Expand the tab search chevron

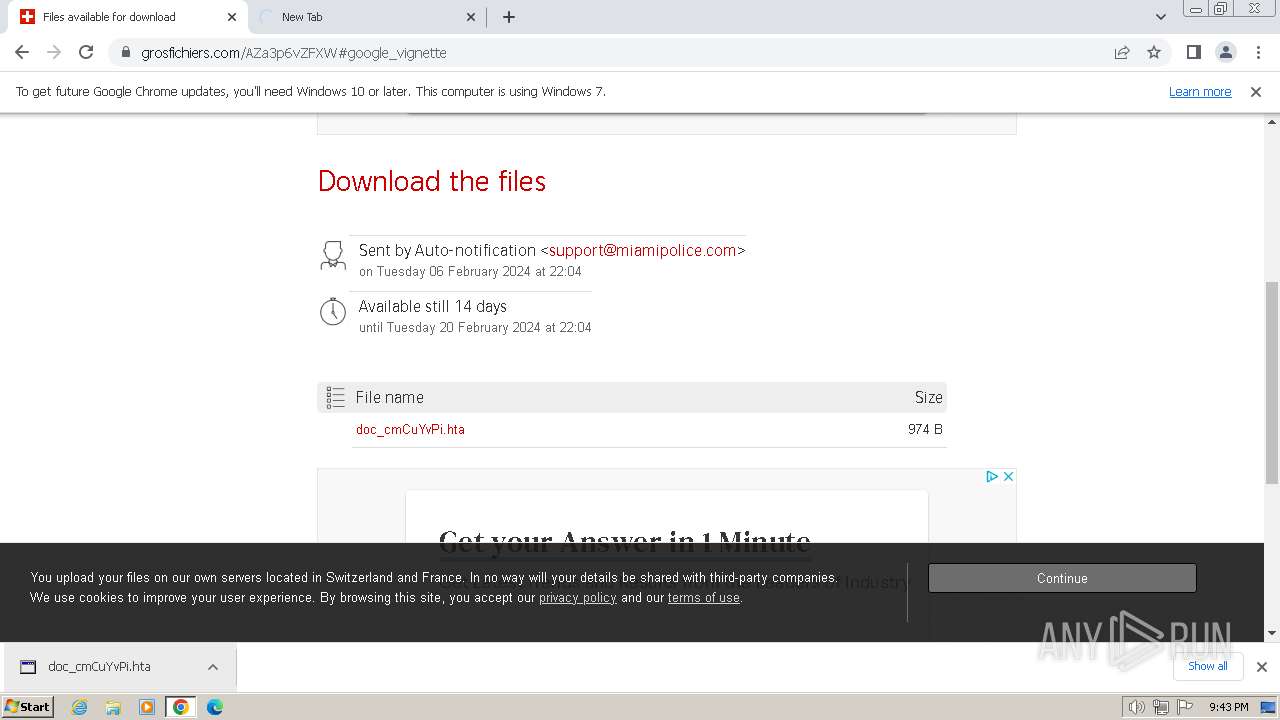1161,17
